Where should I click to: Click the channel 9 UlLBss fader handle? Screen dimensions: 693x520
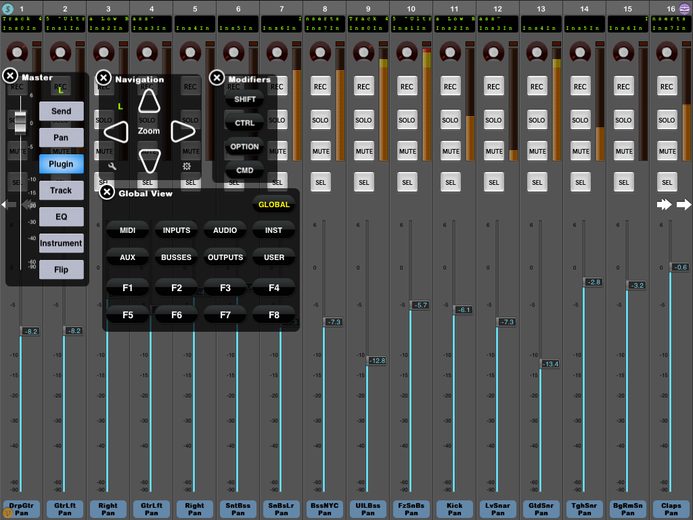376,361
